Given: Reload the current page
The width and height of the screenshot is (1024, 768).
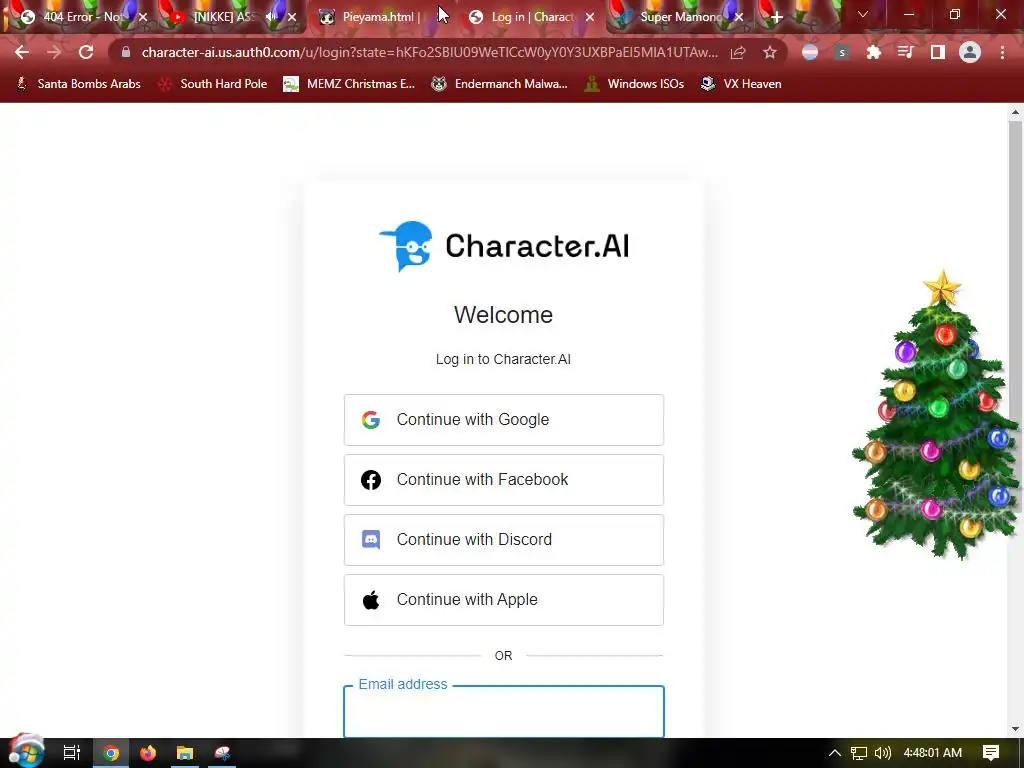Looking at the screenshot, I should click(x=86, y=52).
